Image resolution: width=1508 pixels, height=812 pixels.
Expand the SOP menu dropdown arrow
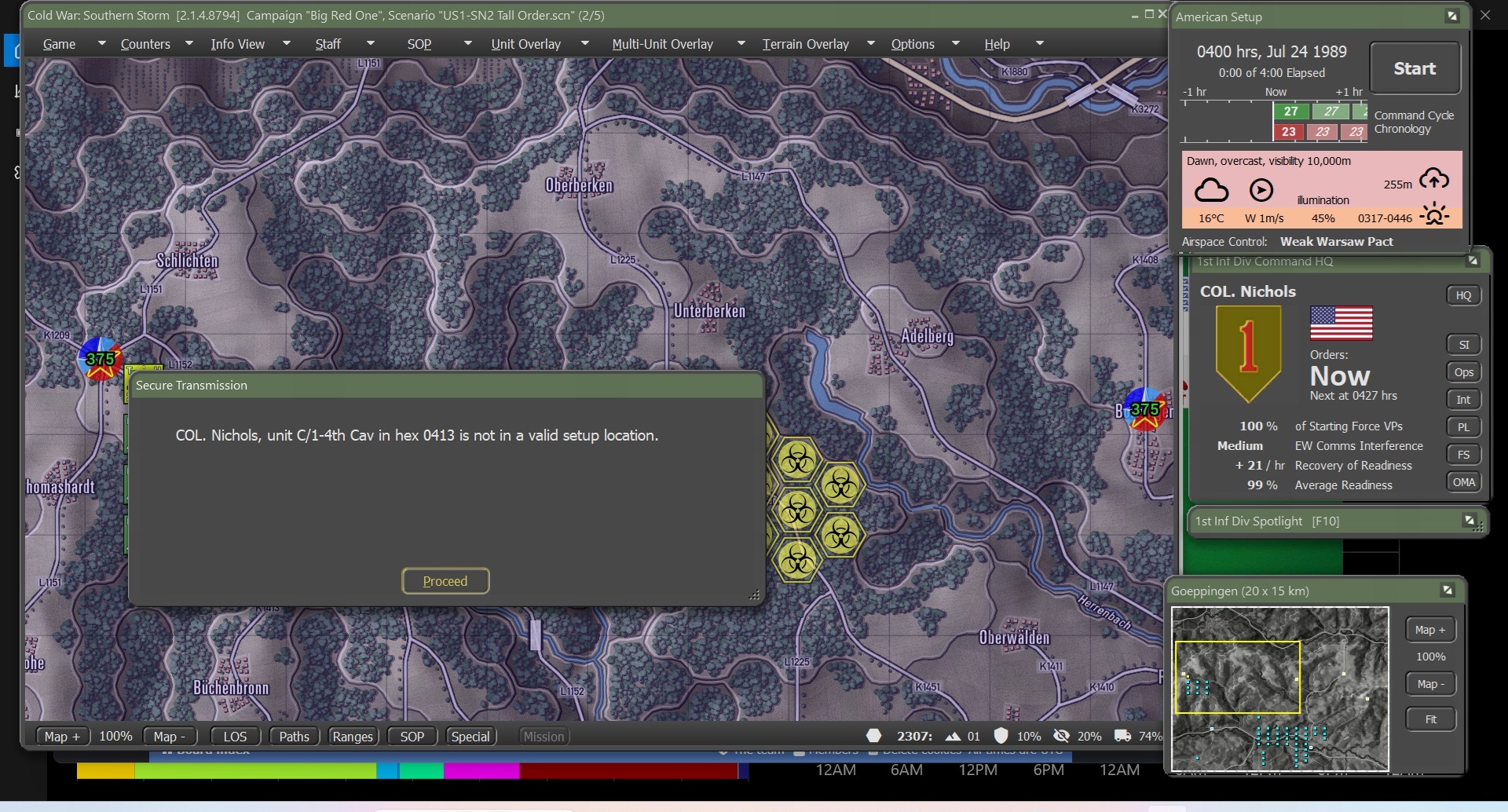coord(467,43)
